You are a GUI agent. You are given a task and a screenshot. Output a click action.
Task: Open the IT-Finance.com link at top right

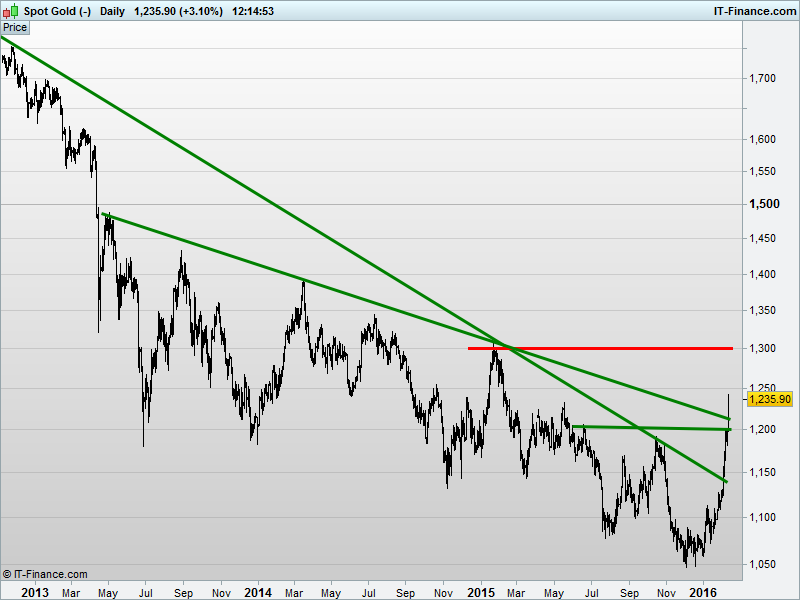pos(754,11)
